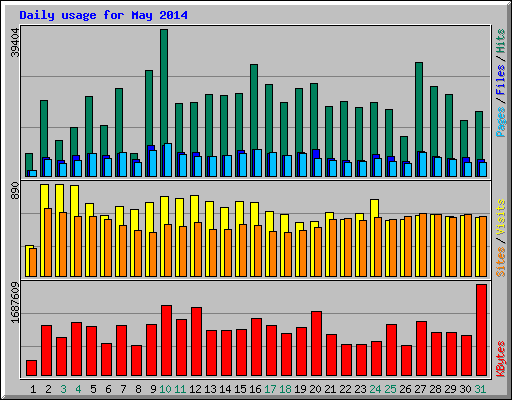Click the shortest red KBytes bar for day 1
The width and height of the screenshot is (512, 400).
point(31,368)
